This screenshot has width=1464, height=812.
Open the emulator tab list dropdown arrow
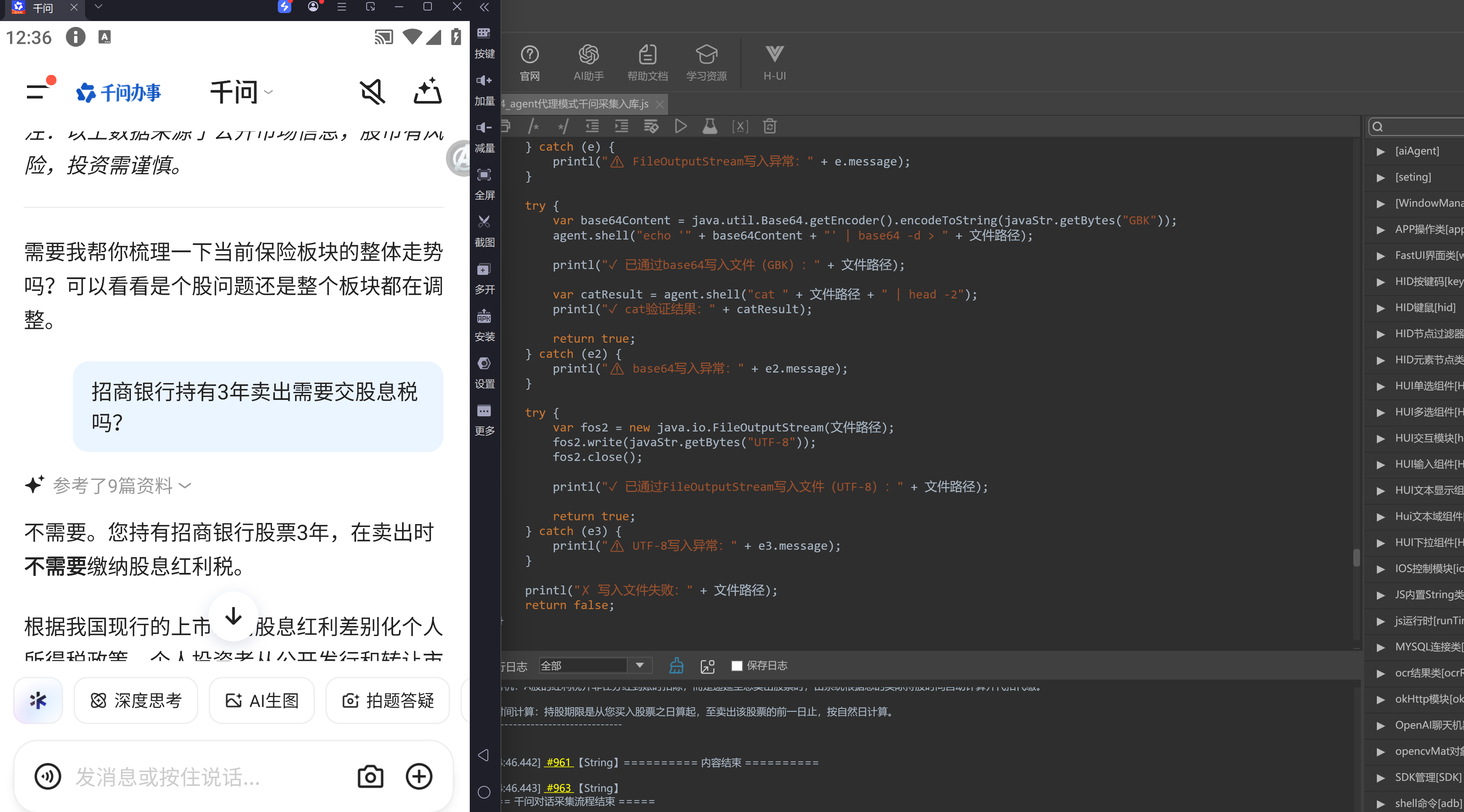point(98,7)
